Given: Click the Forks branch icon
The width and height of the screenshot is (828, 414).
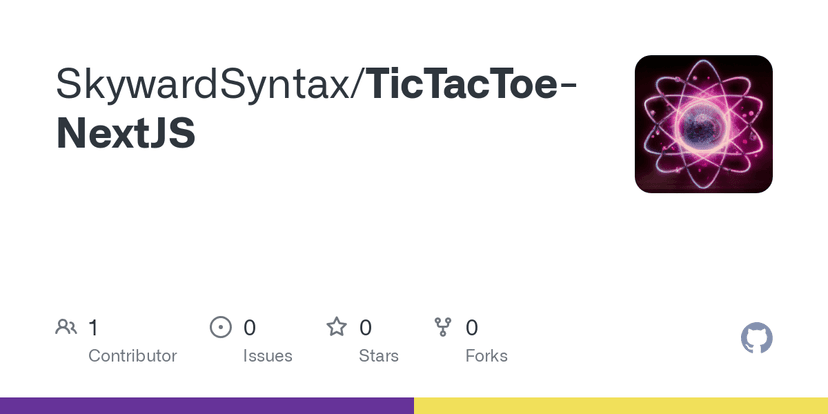Looking at the screenshot, I should pos(443,327).
